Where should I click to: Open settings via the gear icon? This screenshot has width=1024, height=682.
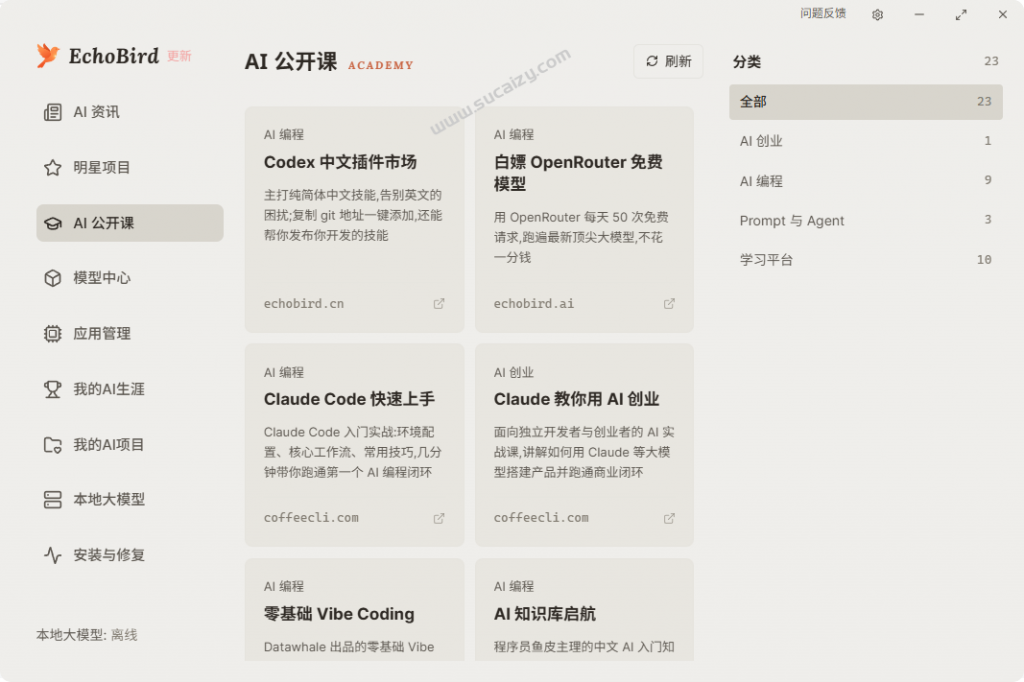coord(877,14)
